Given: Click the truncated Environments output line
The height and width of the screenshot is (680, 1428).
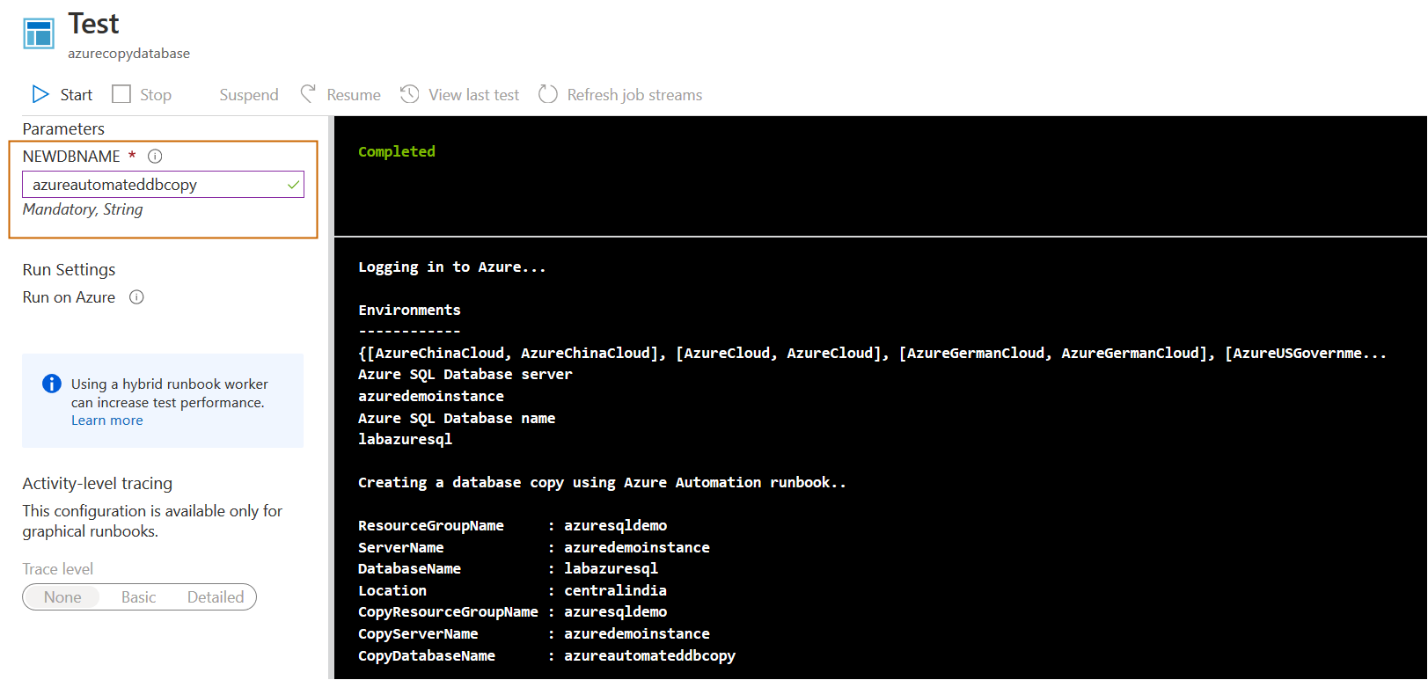Looking at the screenshot, I should click(x=872, y=353).
